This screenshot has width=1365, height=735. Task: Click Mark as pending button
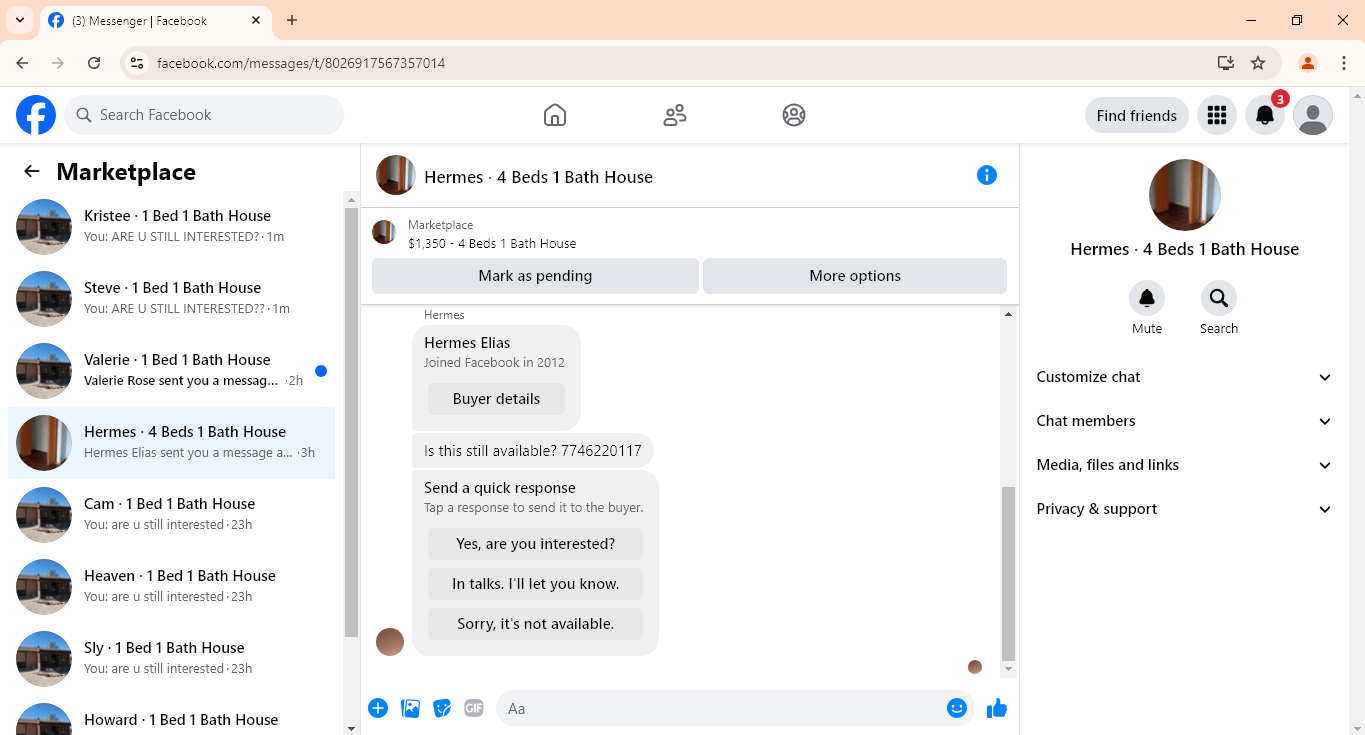click(x=535, y=276)
